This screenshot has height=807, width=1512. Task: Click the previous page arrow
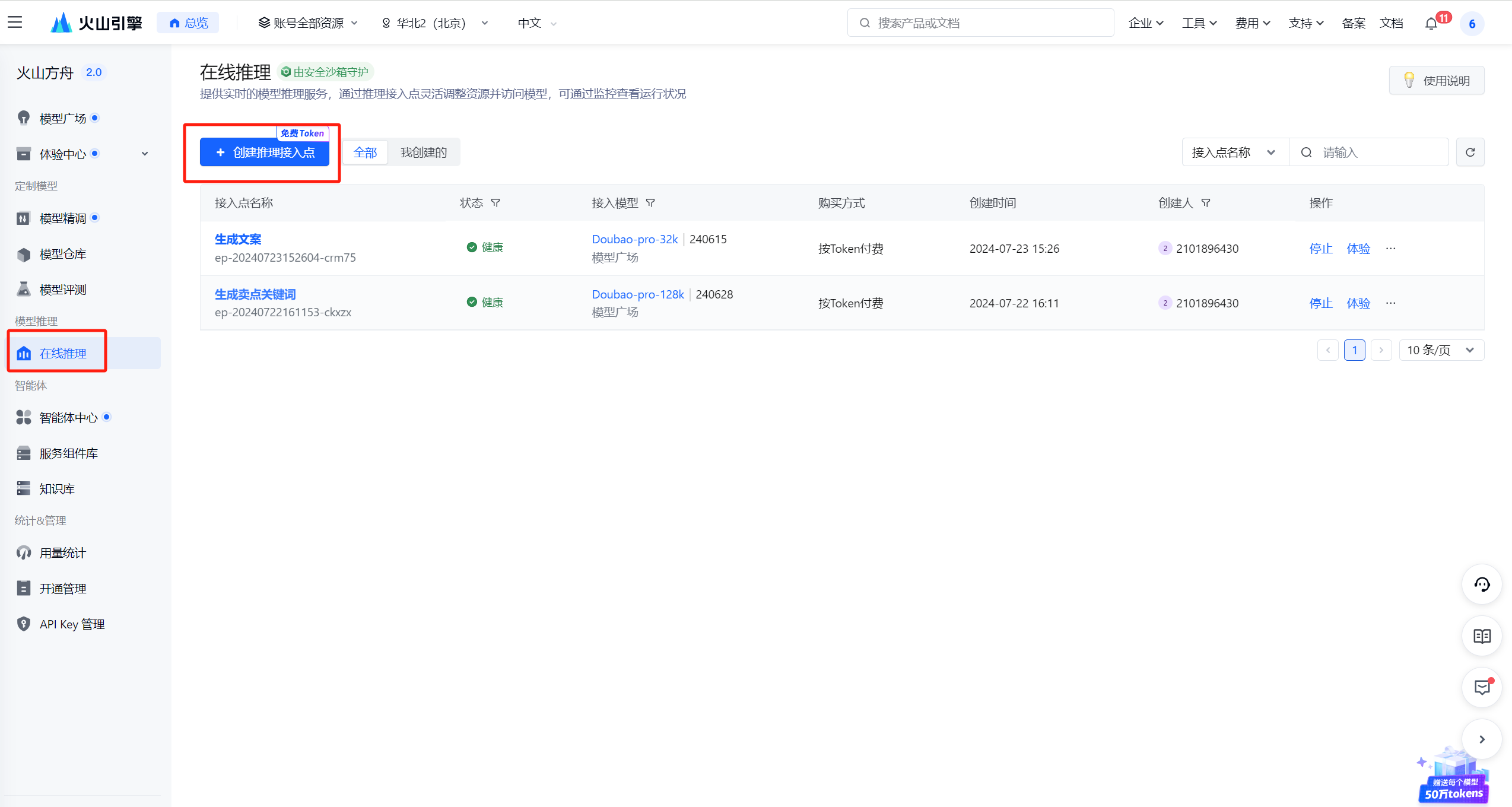(x=1328, y=350)
